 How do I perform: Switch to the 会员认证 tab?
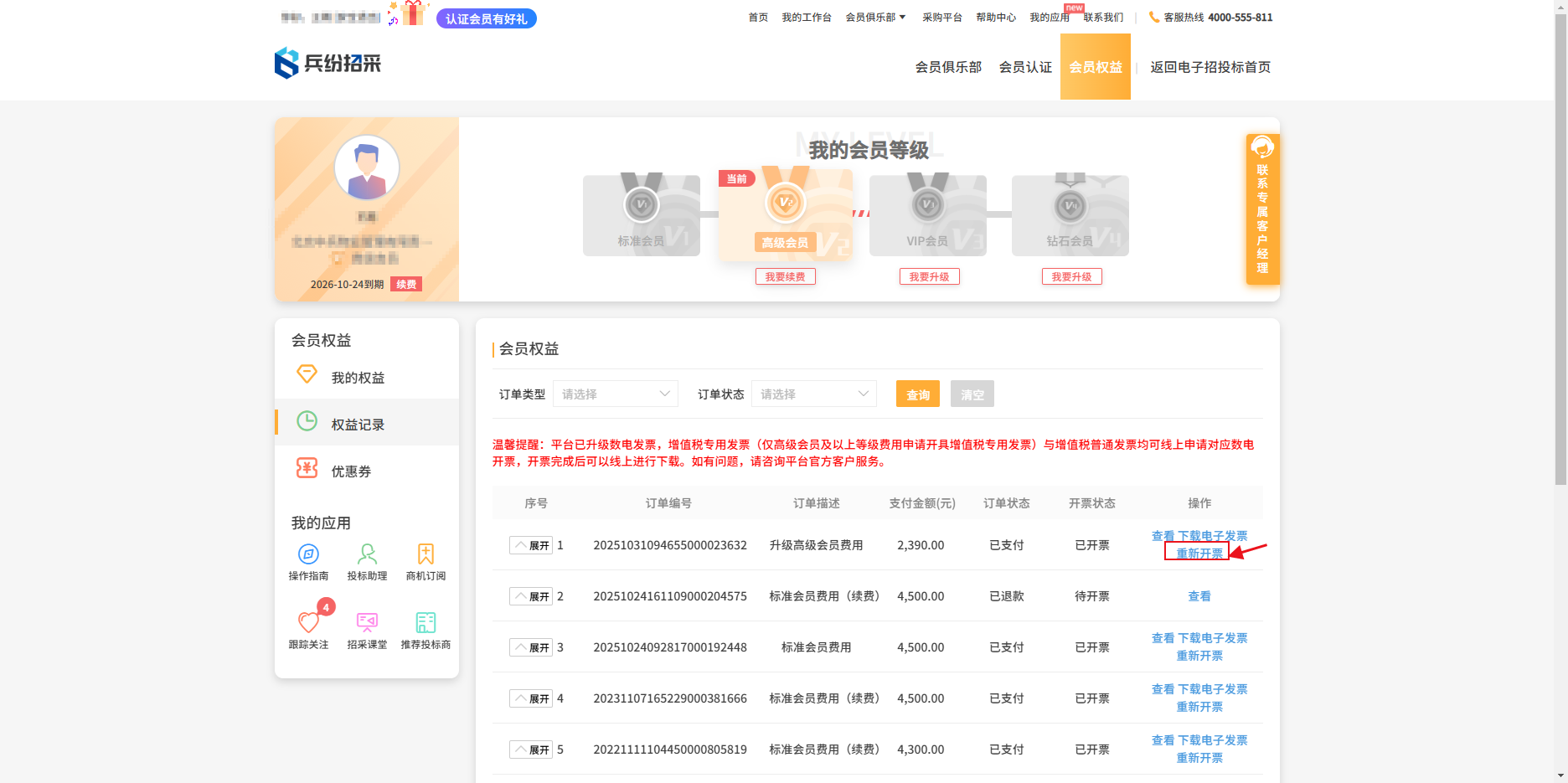[x=1025, y=67]
